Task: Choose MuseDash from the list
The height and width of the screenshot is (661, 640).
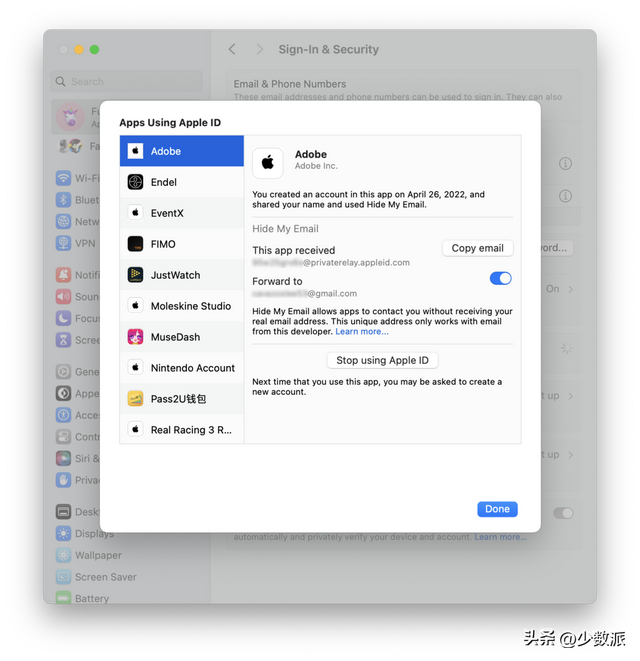Action: pyautogui.click(x=182, y=337)
